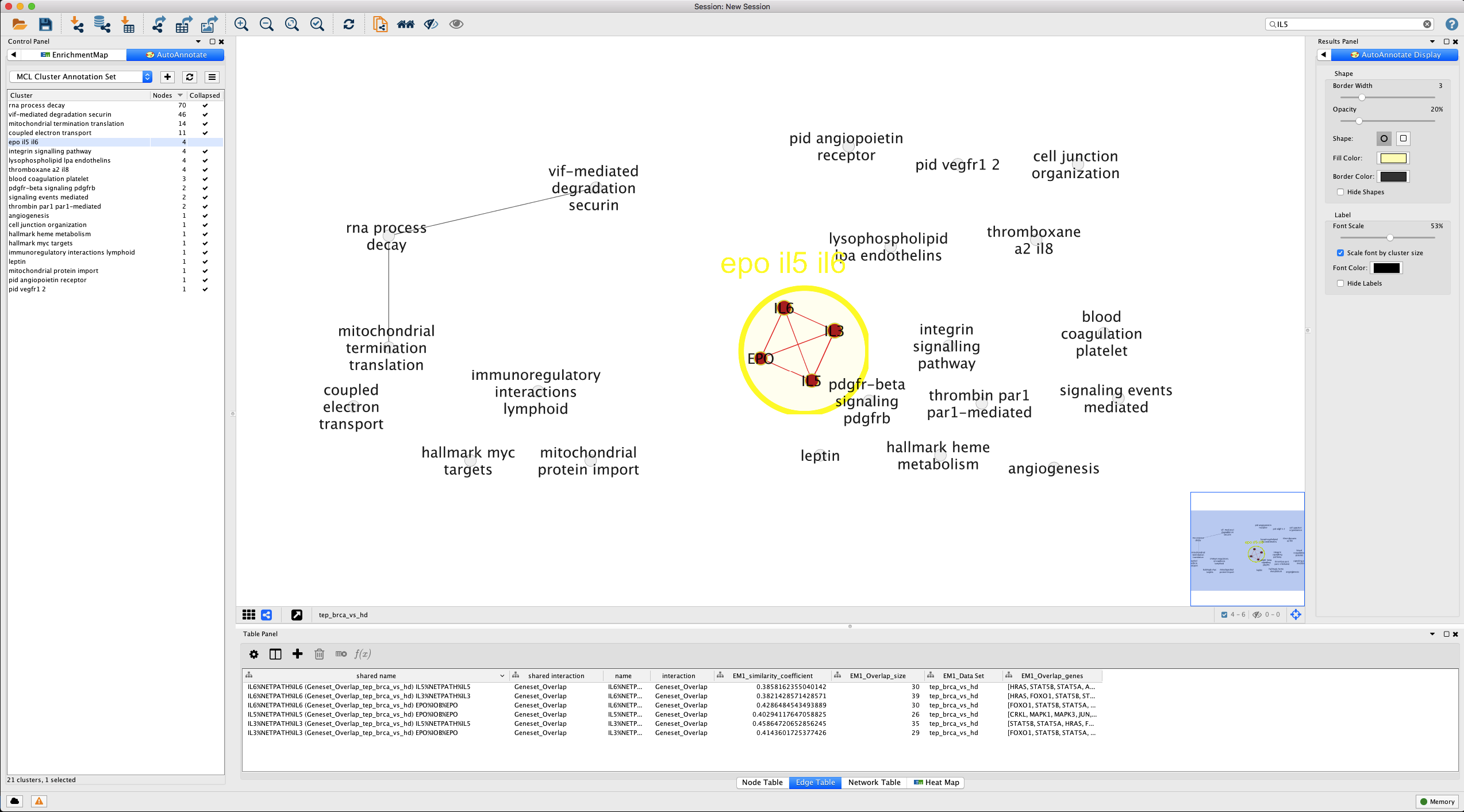Image resolution: width=1464 pixels, height=812 pixels.
Task: Zoom out of the network
Action: (x=267, y=24)
